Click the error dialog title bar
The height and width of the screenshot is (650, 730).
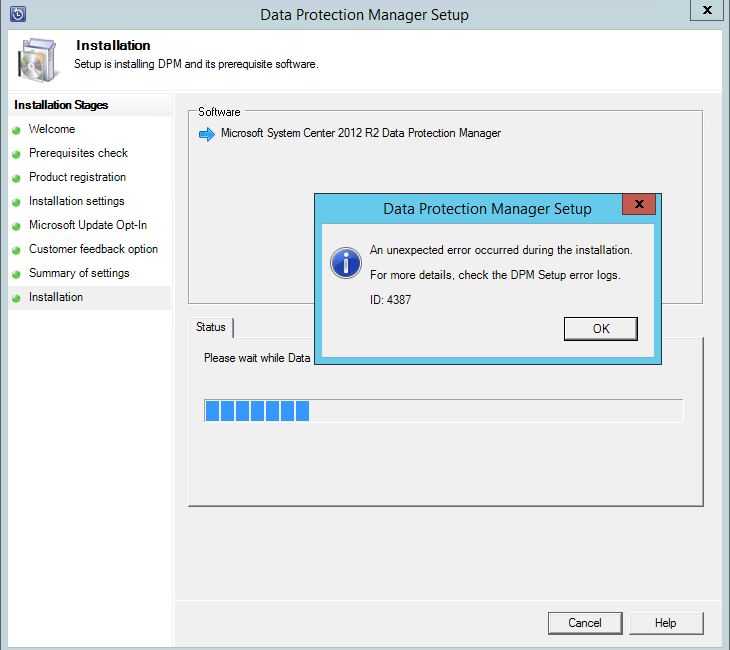coord(487,209)
